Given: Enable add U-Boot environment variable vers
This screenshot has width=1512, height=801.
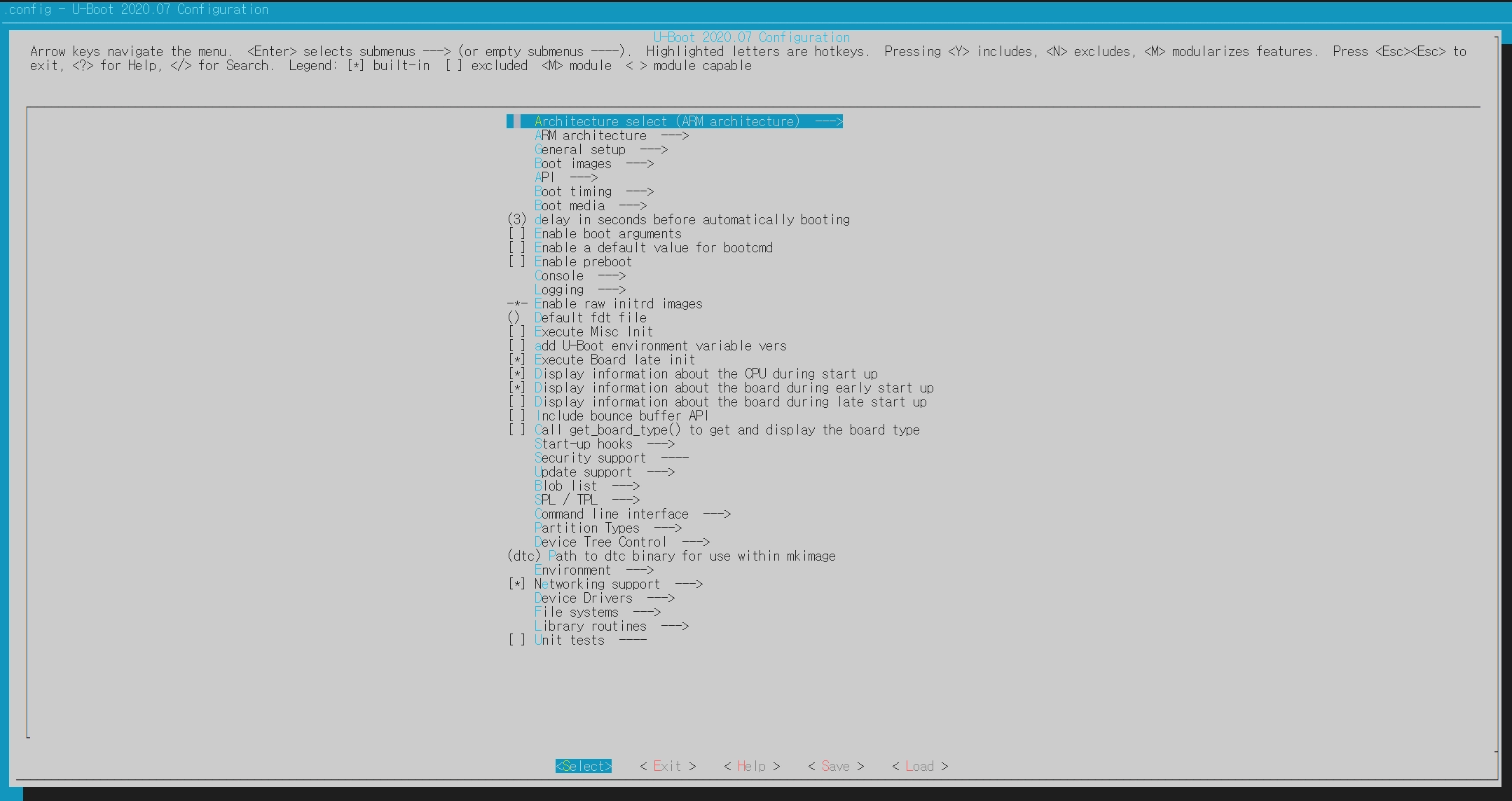Looking at the screenshot, I should pyautogui.click(x=647, y=345).
